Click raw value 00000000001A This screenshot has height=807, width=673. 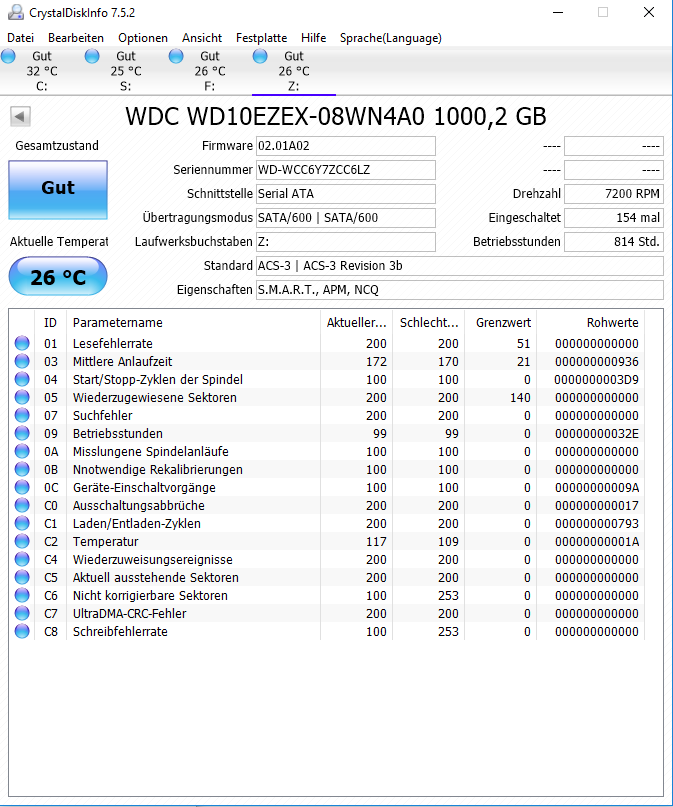pyautogui.click(x=596, y=541)
